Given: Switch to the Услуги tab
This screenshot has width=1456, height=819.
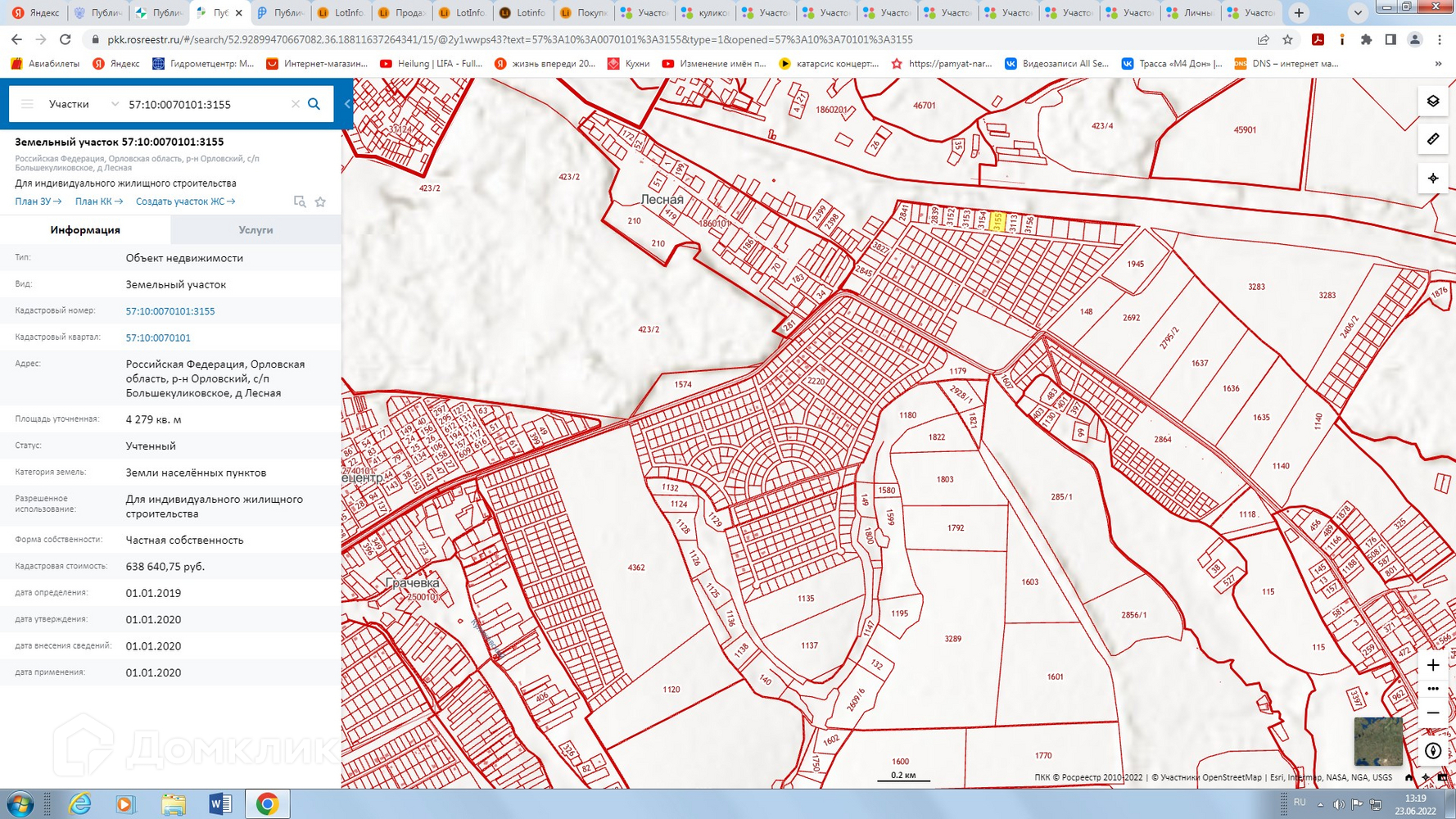Looking at the screenshot, I should 255,230.
